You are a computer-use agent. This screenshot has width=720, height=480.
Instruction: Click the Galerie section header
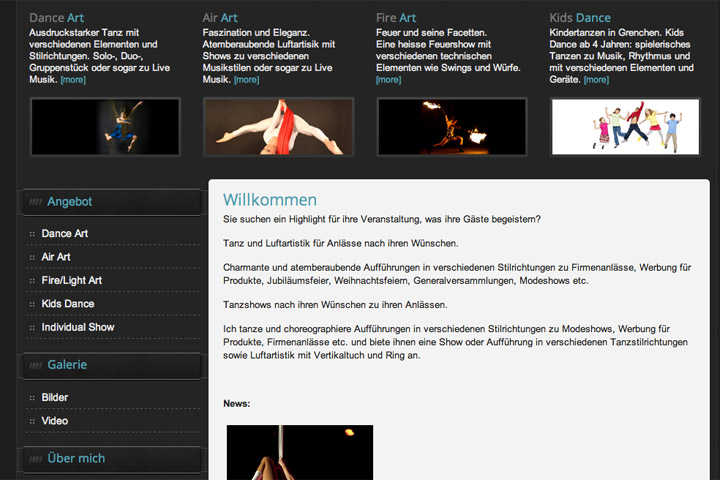112,365
